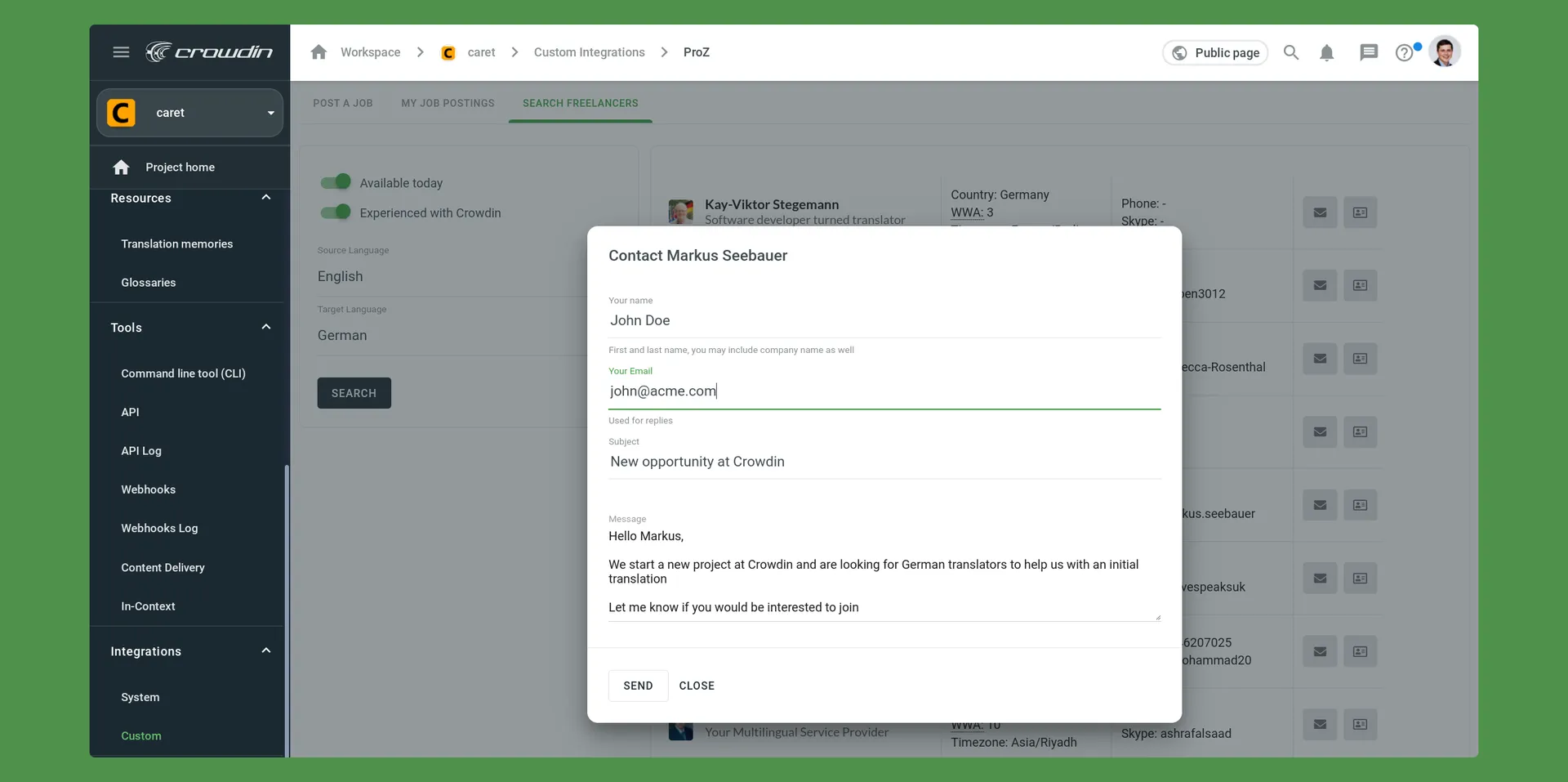Open Custom integrations item

click(x=141, y=736)
